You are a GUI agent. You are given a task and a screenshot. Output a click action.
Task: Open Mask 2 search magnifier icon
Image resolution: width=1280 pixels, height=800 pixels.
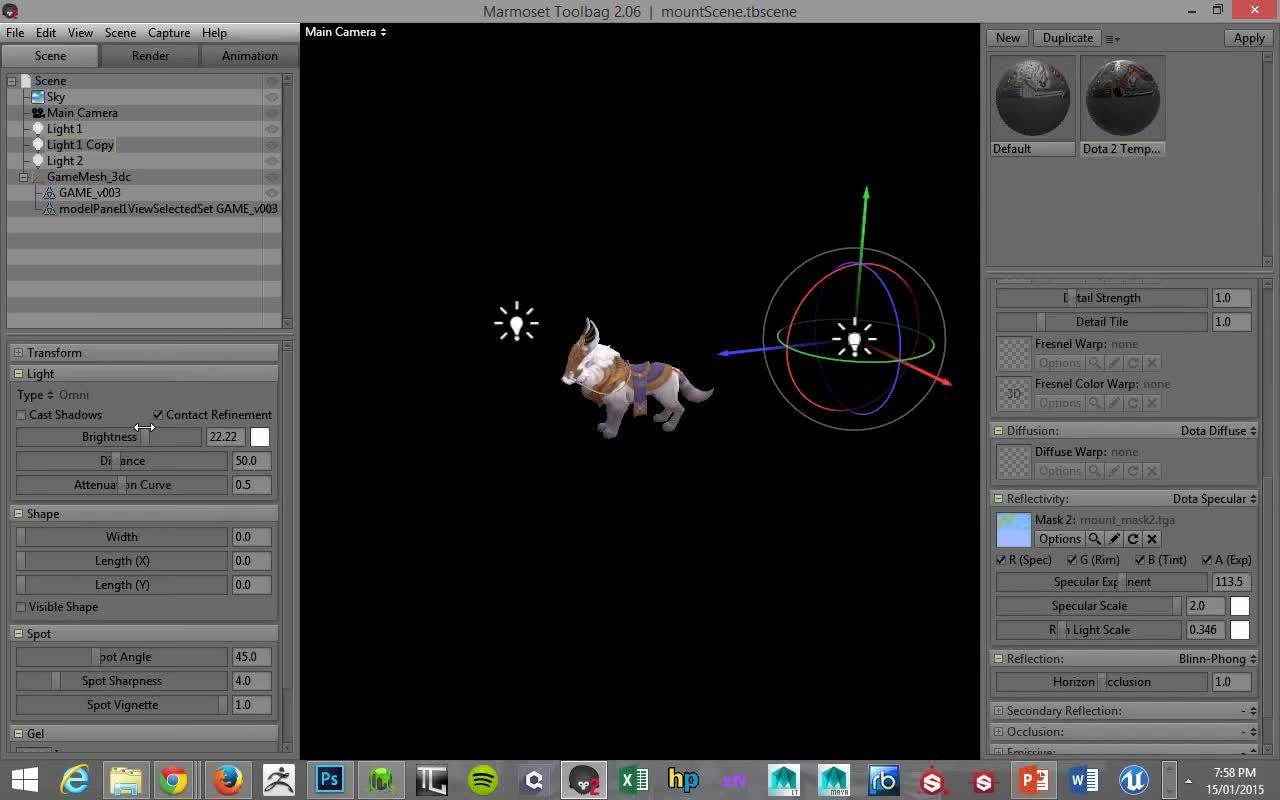click(1095, 539)
